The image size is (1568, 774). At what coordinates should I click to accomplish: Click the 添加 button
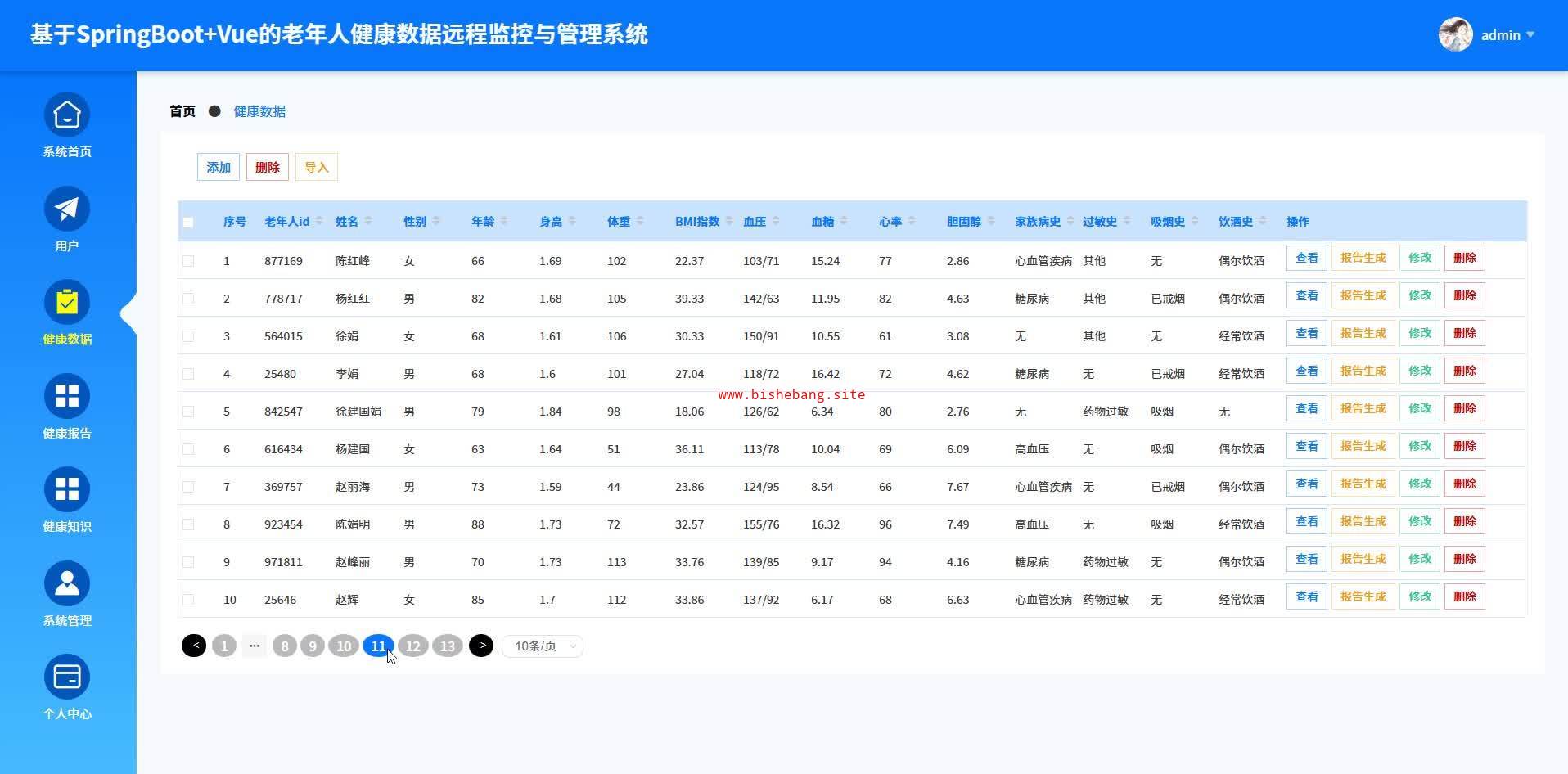tap(219, 168)
